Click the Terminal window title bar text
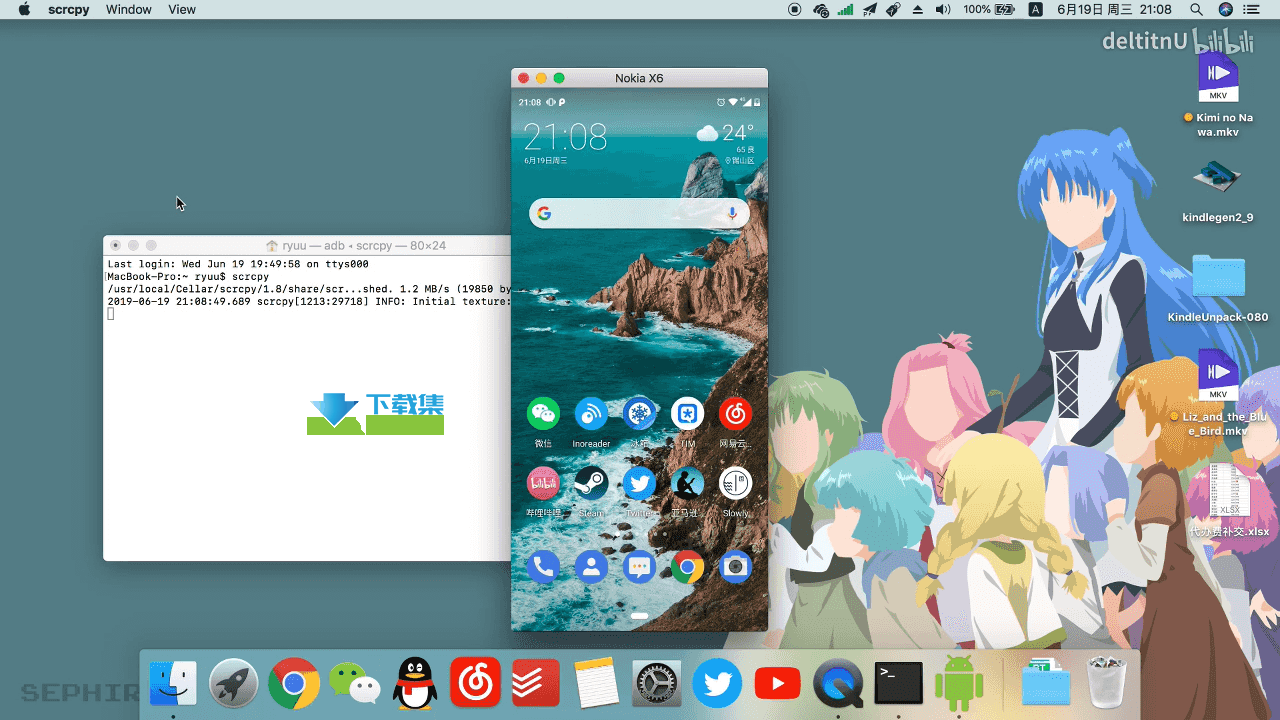The width and height of the screenshot is (1280, 720). click(364, 245)
